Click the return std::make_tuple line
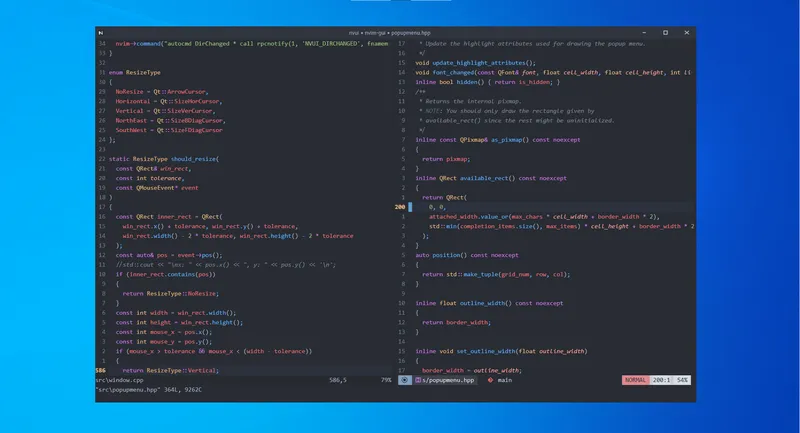The height and width of the screenshot is (433, 800). click(x=496, y=274)
